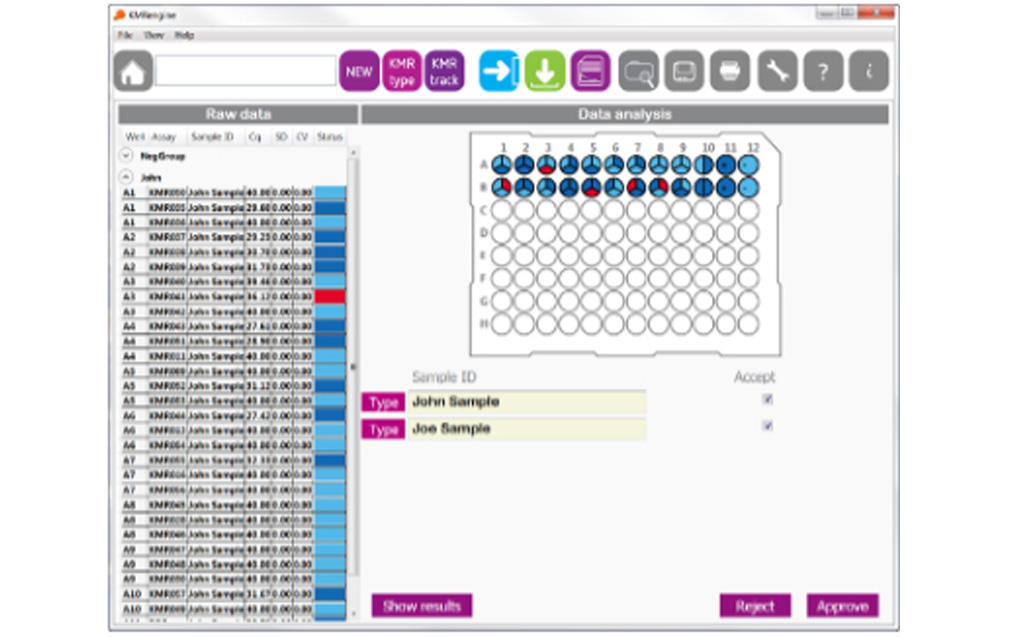Open the Help menu
The height and width of the screenshot is (637, 1024).
coord(185,35)
